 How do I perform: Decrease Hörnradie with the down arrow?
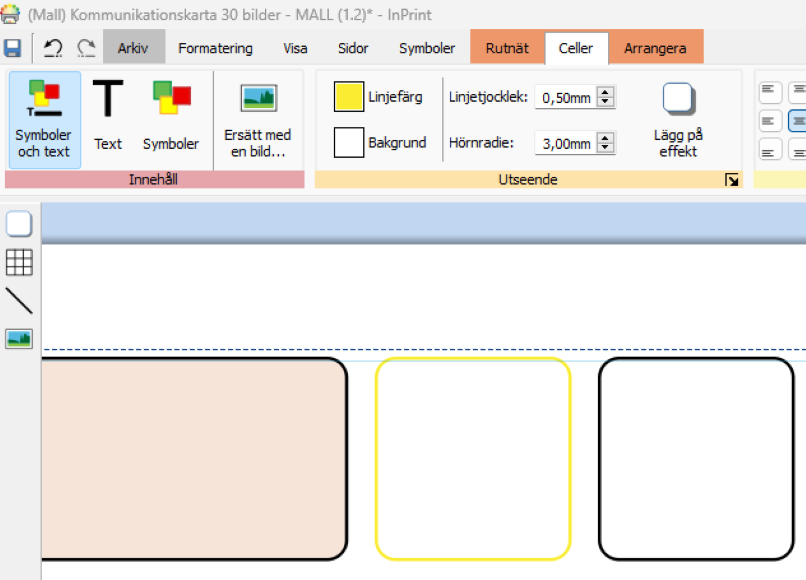click(605, 148)
